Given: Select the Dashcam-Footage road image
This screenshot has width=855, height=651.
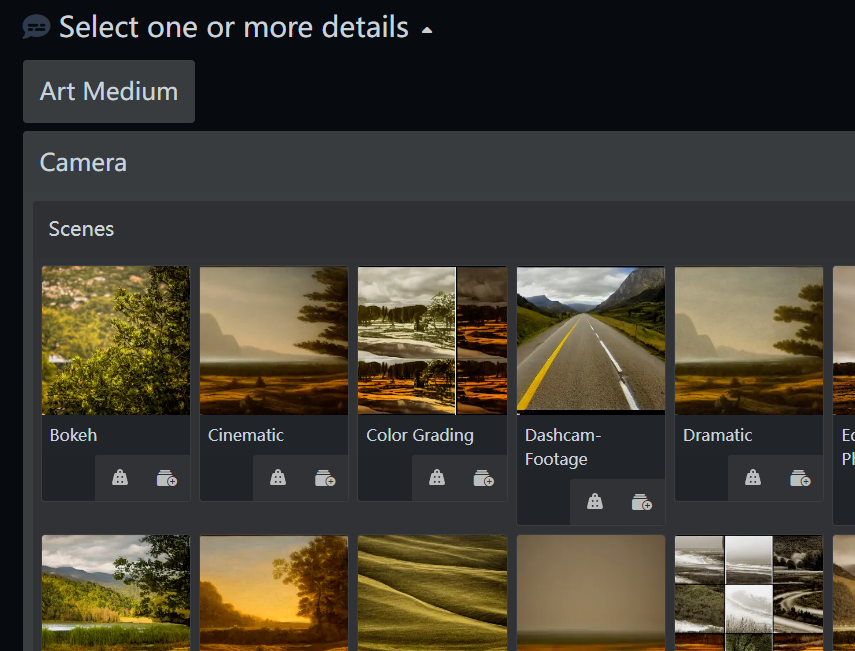Looking at the screenshot, I should [591, 340].
